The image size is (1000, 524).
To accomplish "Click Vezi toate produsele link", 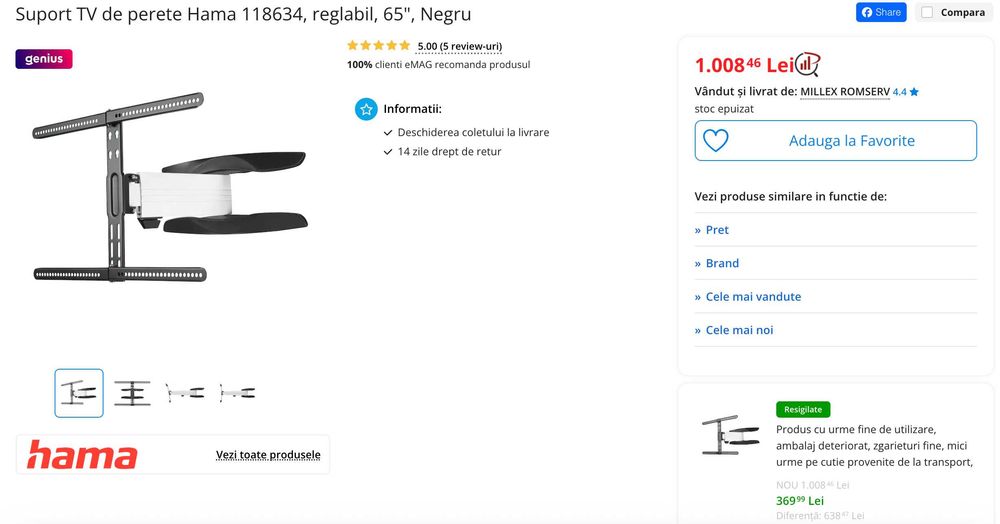I will (x=268, y=455).
